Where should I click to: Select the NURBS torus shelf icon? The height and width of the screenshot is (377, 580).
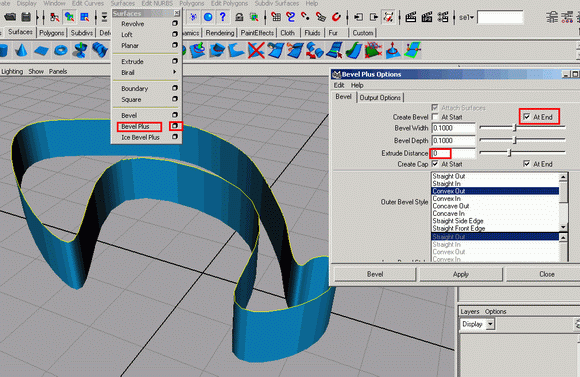(x=61, y=50)
